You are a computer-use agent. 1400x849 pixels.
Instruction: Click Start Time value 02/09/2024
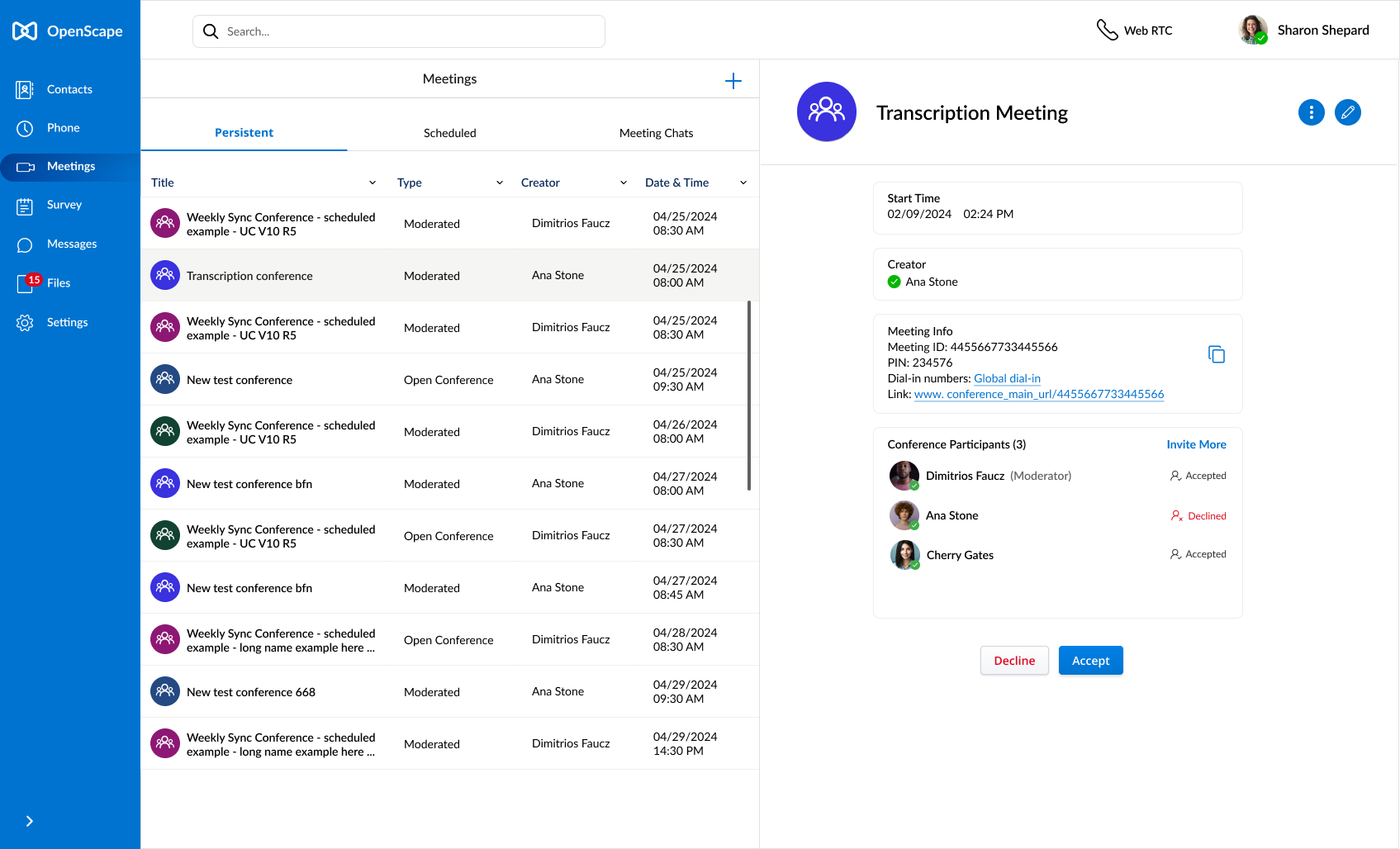click(919, 214)
